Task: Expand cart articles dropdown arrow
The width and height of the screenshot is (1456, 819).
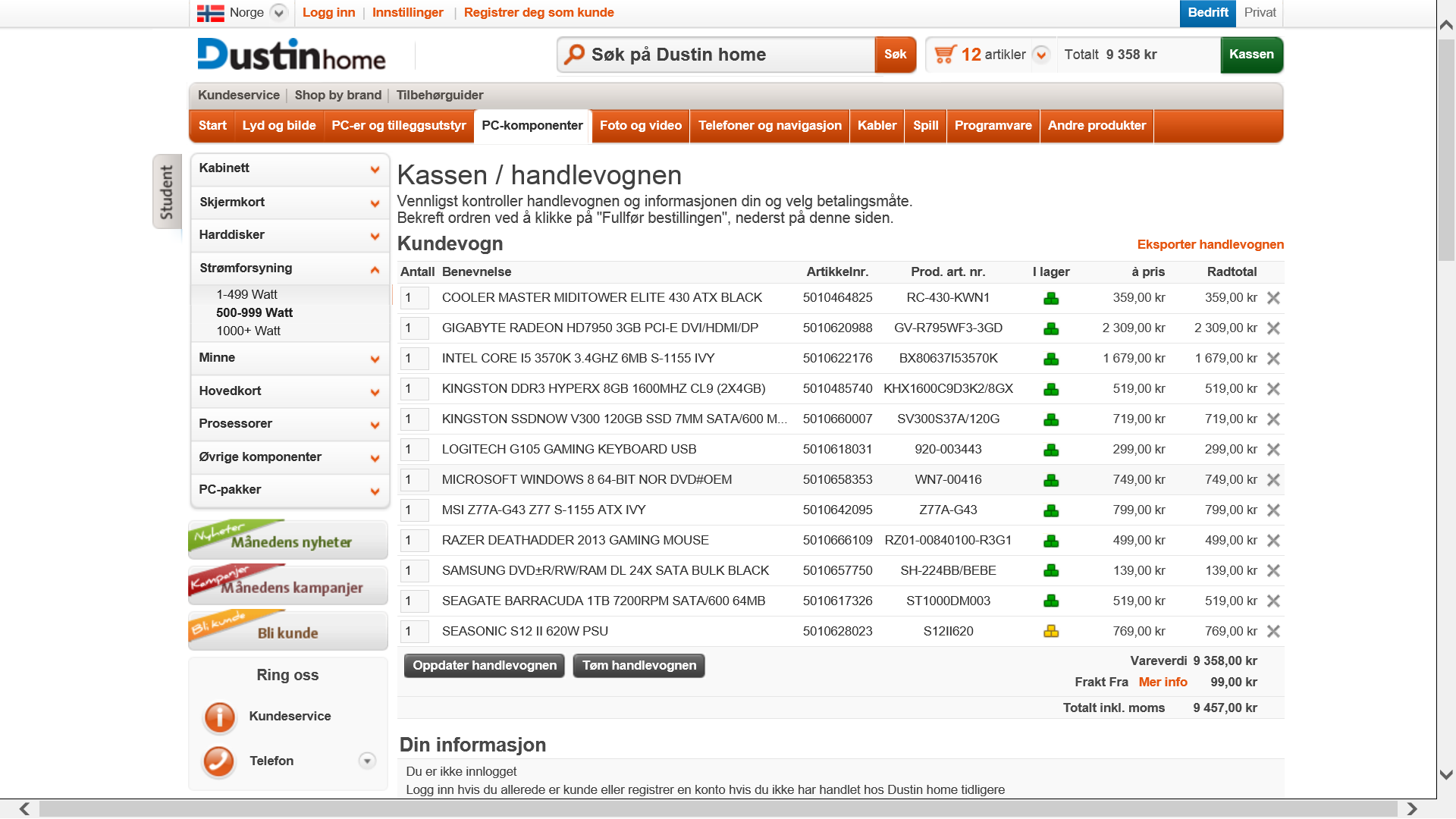Action: coord(1041,55)
